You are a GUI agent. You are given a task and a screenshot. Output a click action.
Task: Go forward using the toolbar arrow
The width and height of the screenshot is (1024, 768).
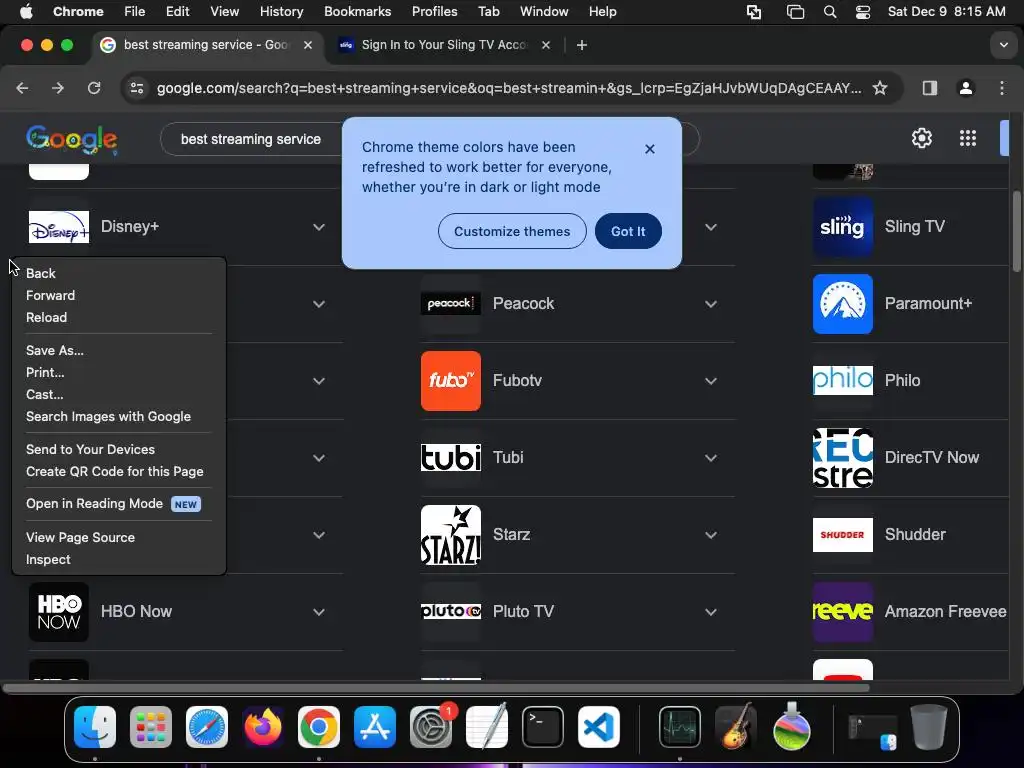pos(58,88)
